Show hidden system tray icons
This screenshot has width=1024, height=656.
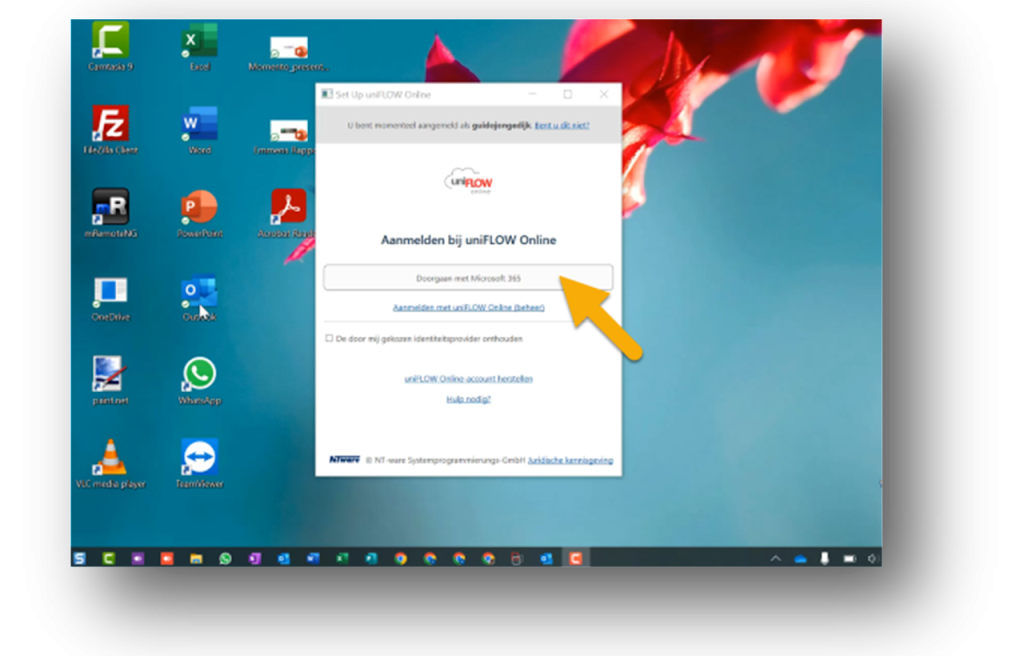(x=775, y=559)
